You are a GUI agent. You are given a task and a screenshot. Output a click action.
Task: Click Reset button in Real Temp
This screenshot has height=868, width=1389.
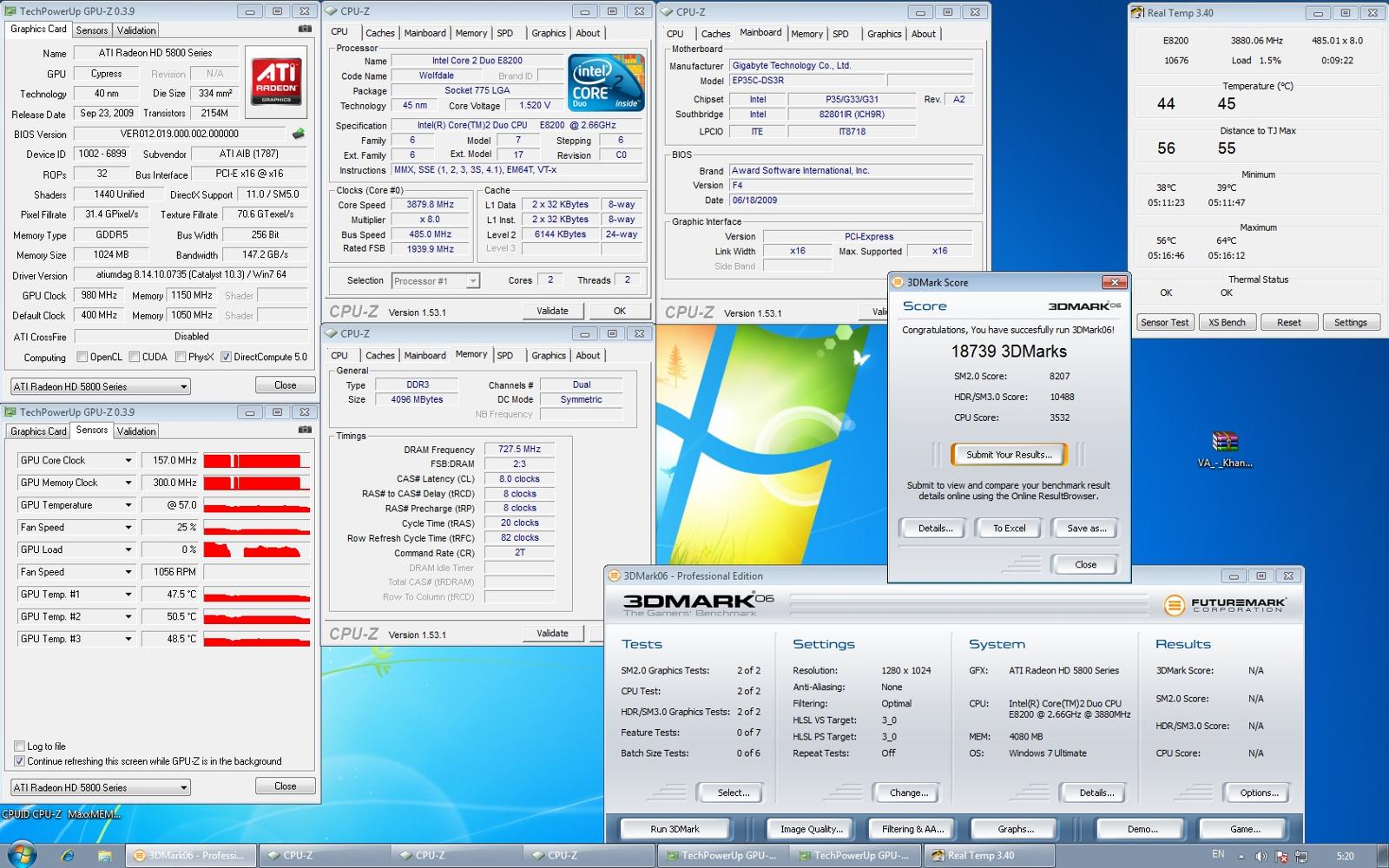pos(1288,322)
